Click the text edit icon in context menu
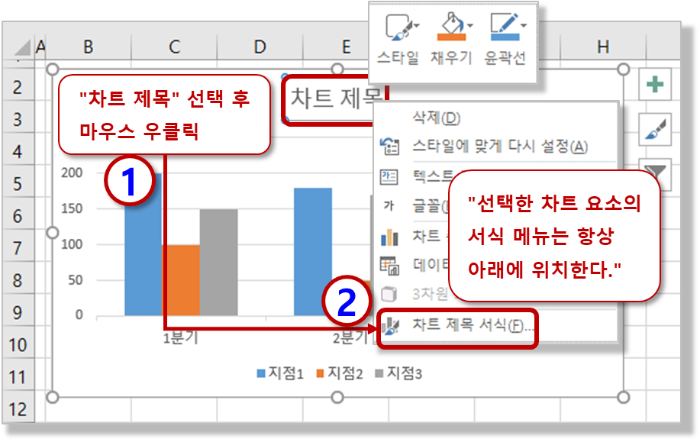 389,177
